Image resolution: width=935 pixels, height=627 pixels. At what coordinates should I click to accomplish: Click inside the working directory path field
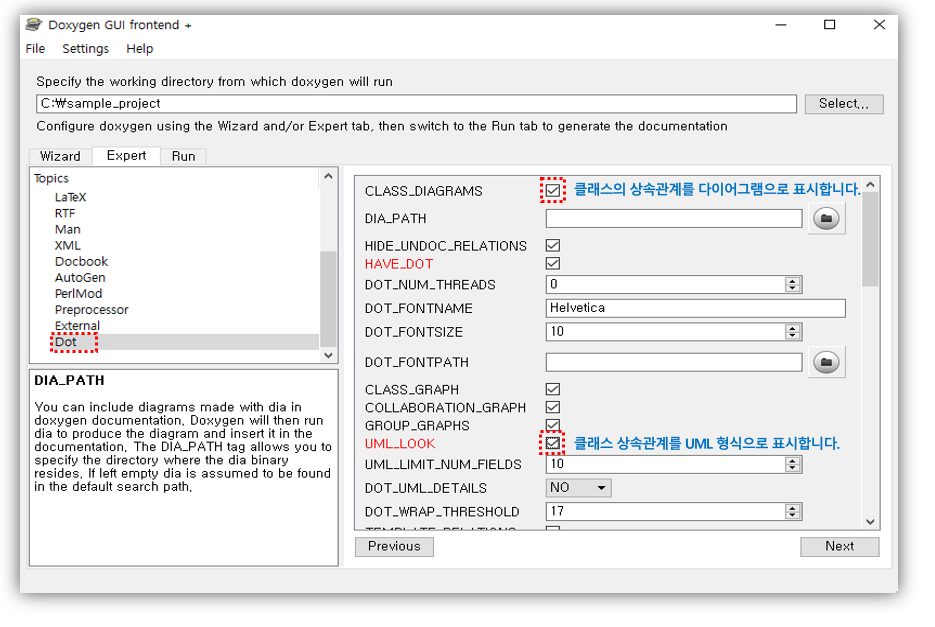click(x=400, y=103)
